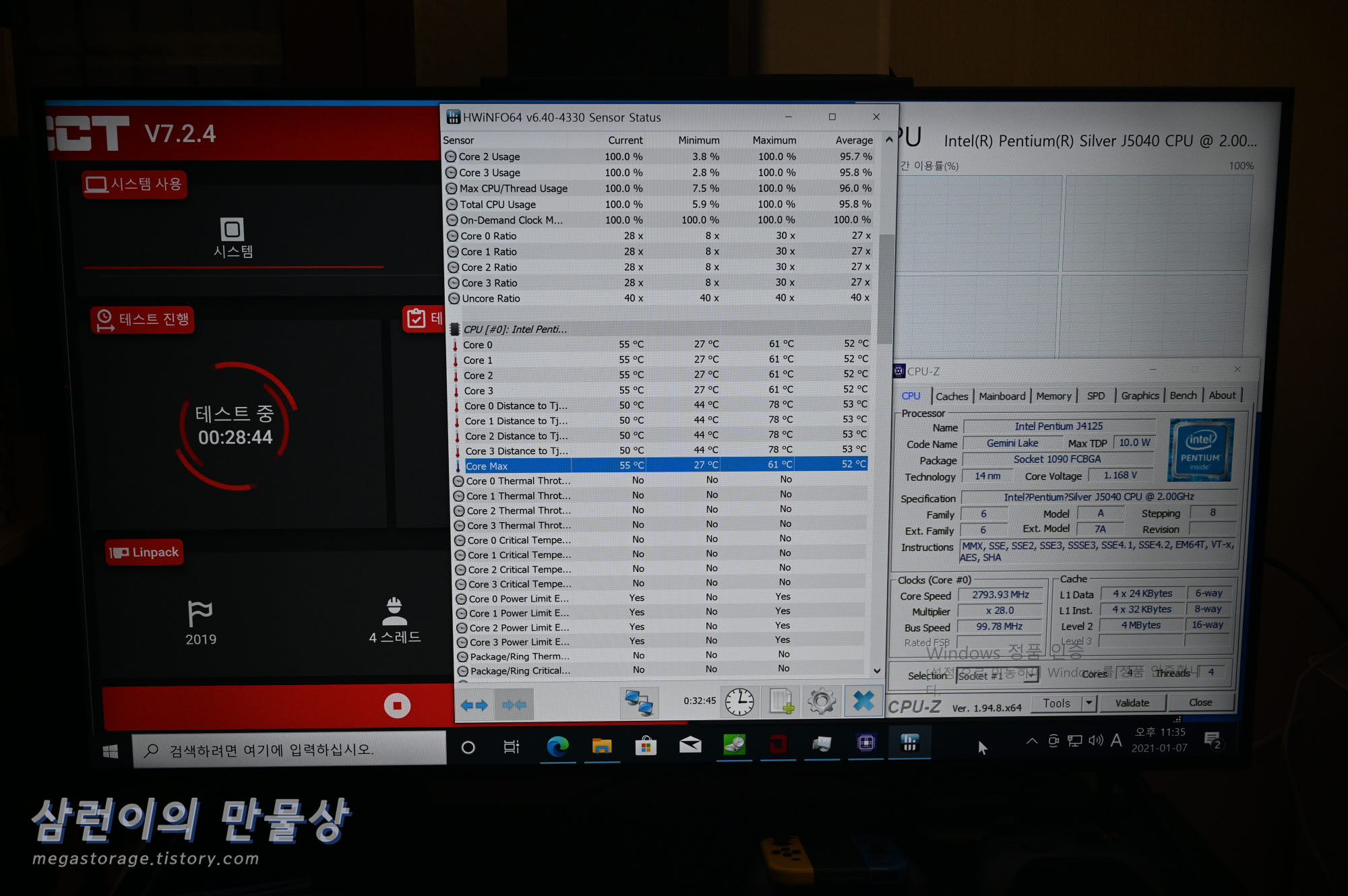Viewport: 1348px width, 896px height.
Task: Click the HWiNFO expand columns arrows icon
Action: [x=474, y=705]
